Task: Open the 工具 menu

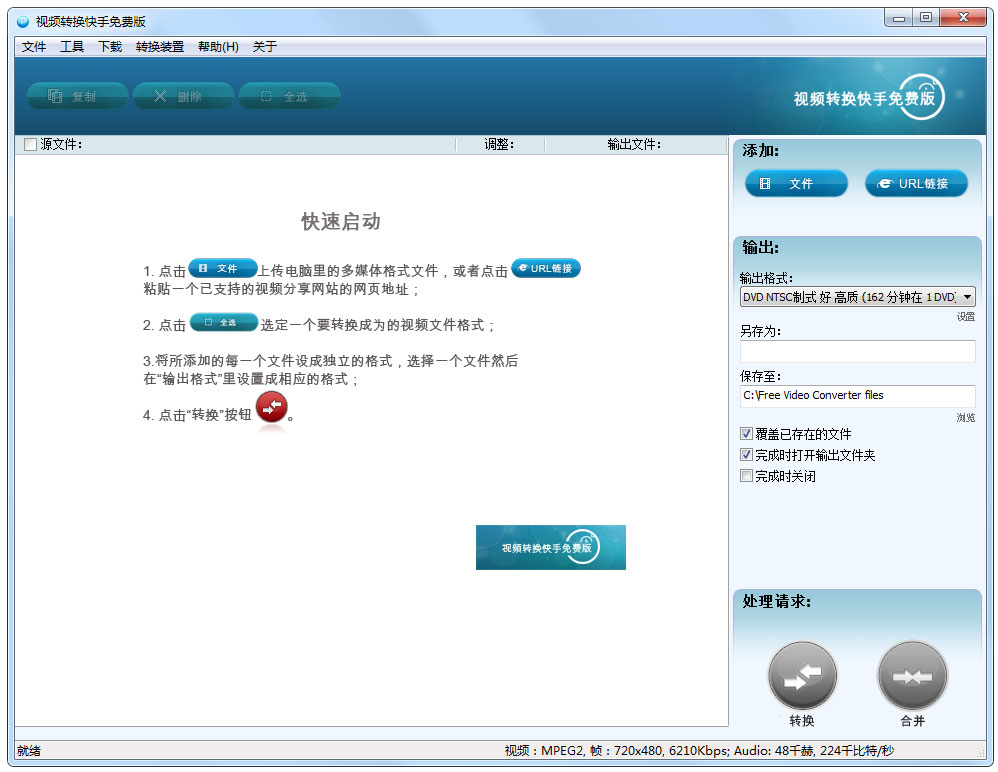Action: (71, 46)
